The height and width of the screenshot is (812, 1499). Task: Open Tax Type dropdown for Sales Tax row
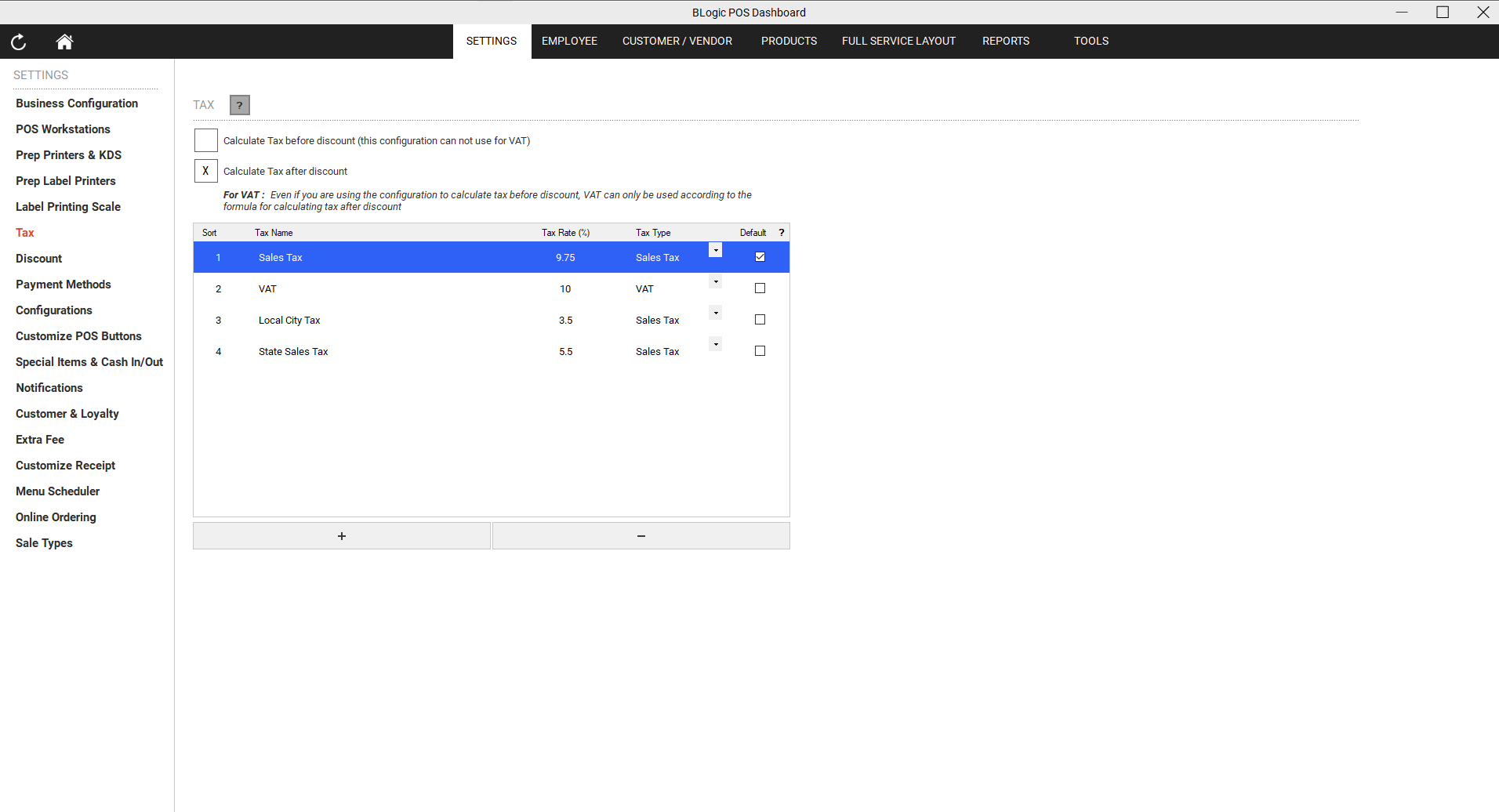[x=716, y=250]
